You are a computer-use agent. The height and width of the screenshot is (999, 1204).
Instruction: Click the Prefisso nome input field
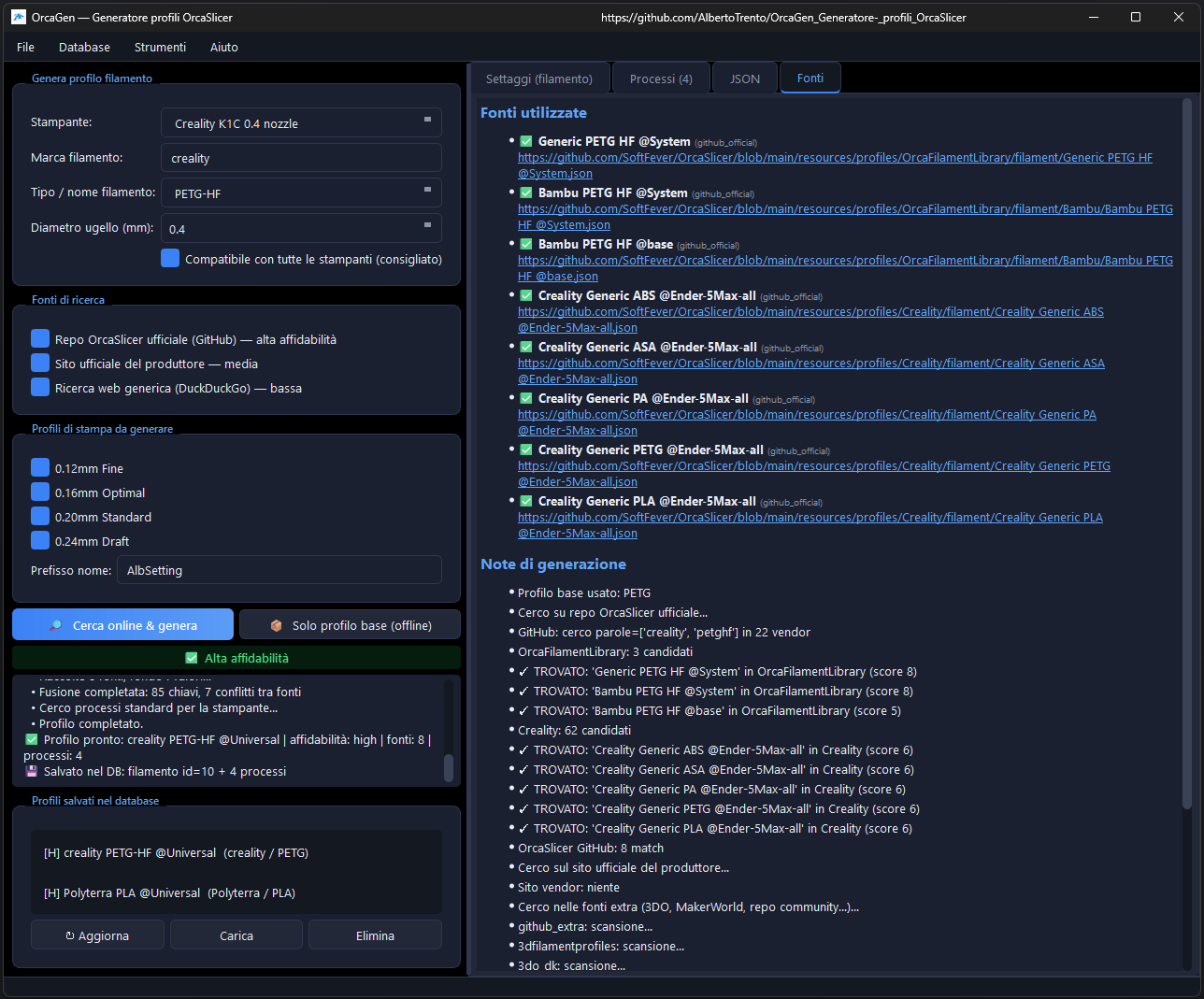tap(279, 570)
